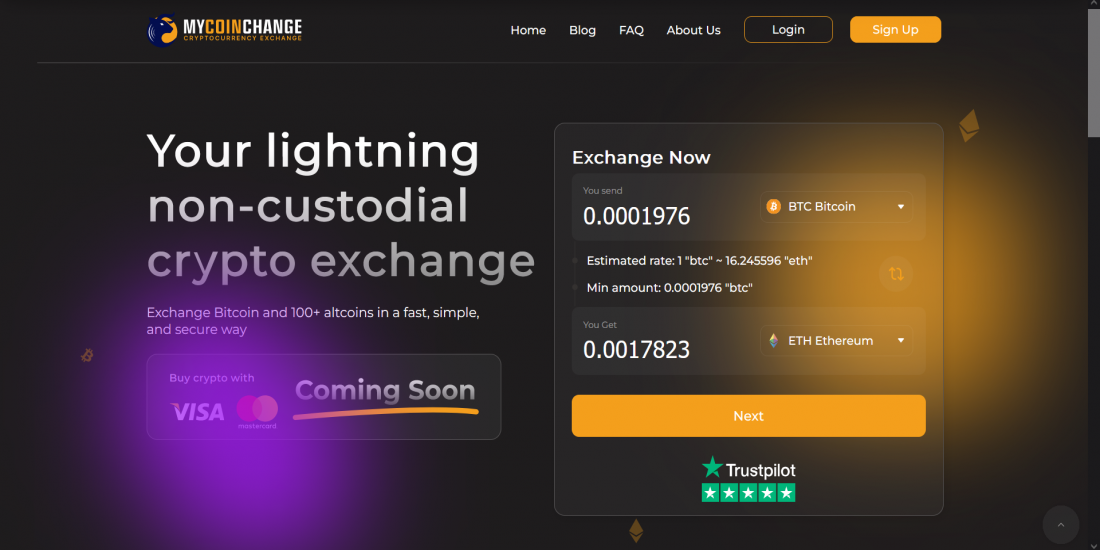Image resolution: width=1100 pixels, height=550 pixels.
Task: Click the Mastercard logo
Action: [x=257, y=412]
